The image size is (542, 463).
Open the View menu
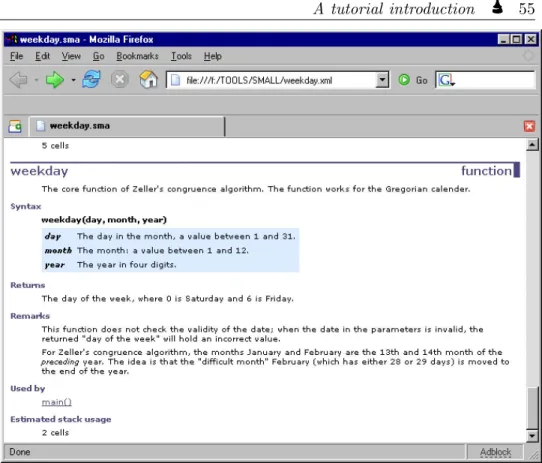pos(71,56)
